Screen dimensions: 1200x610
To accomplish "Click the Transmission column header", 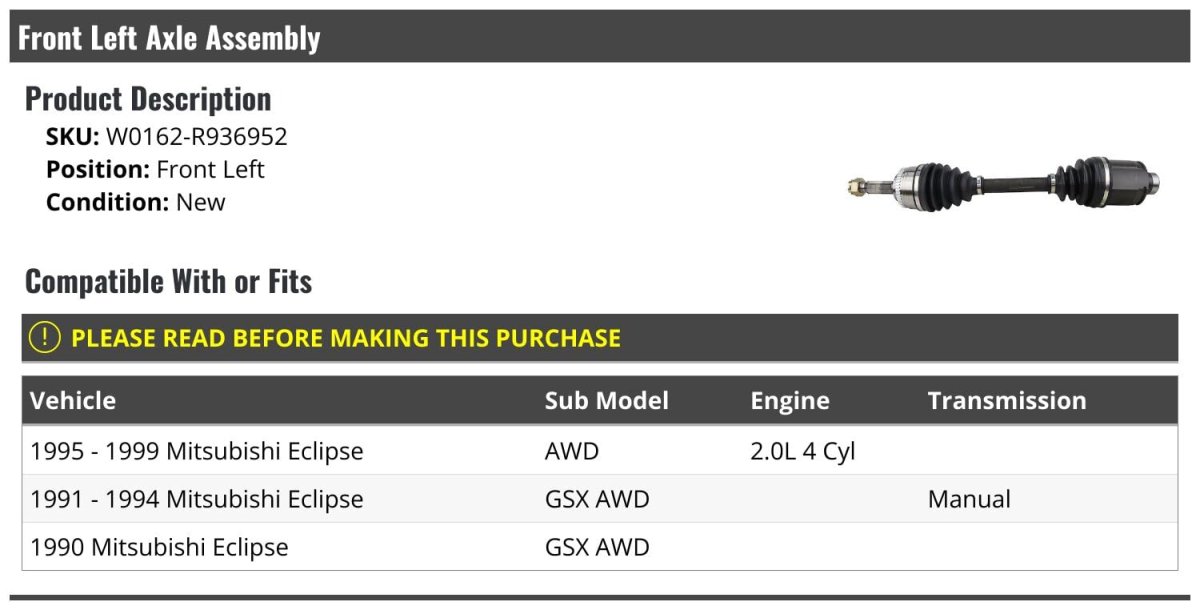I will (1006, 401).
